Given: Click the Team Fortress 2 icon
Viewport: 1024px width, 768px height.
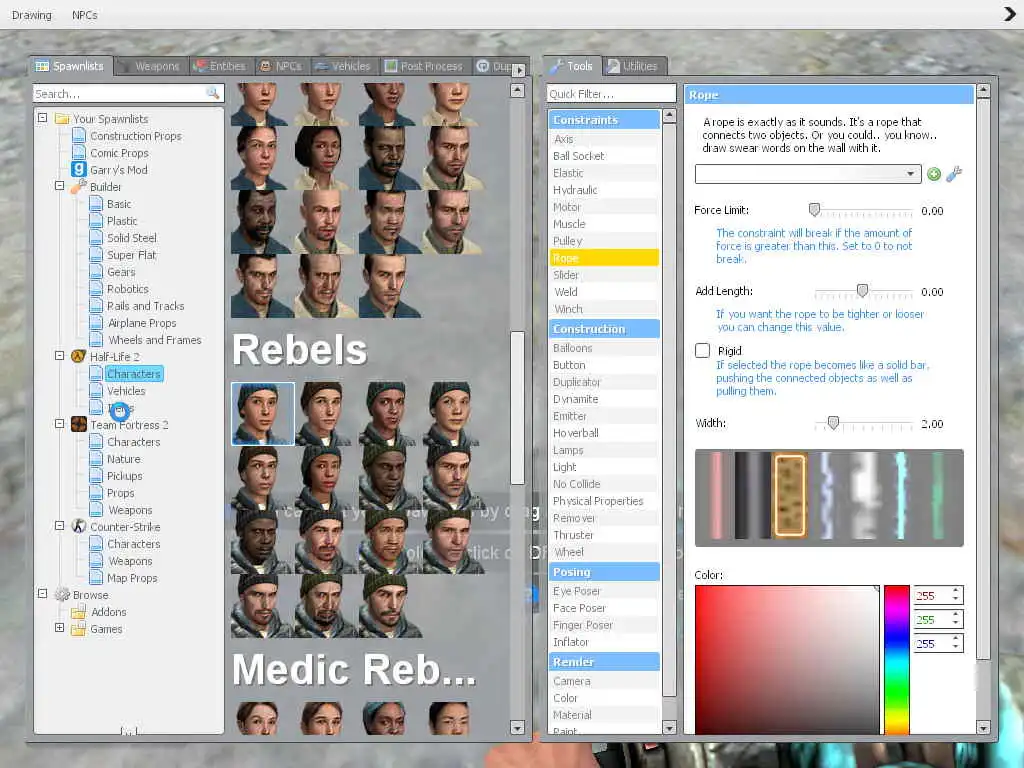Looking at the screenshot, I should coord(78,424).
